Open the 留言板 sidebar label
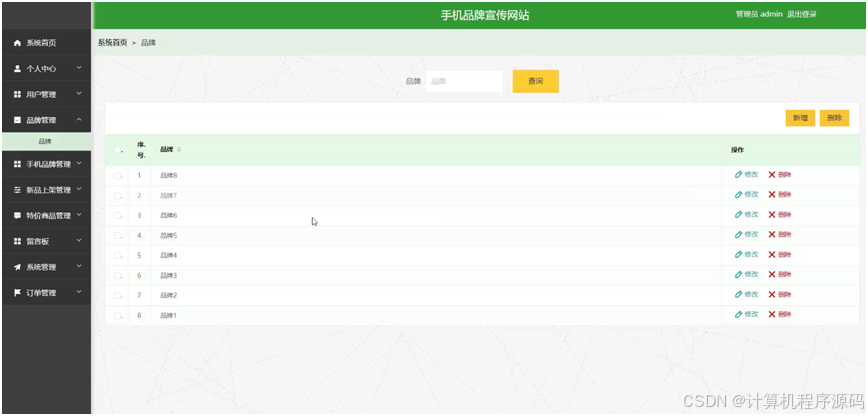 [37, 242]
